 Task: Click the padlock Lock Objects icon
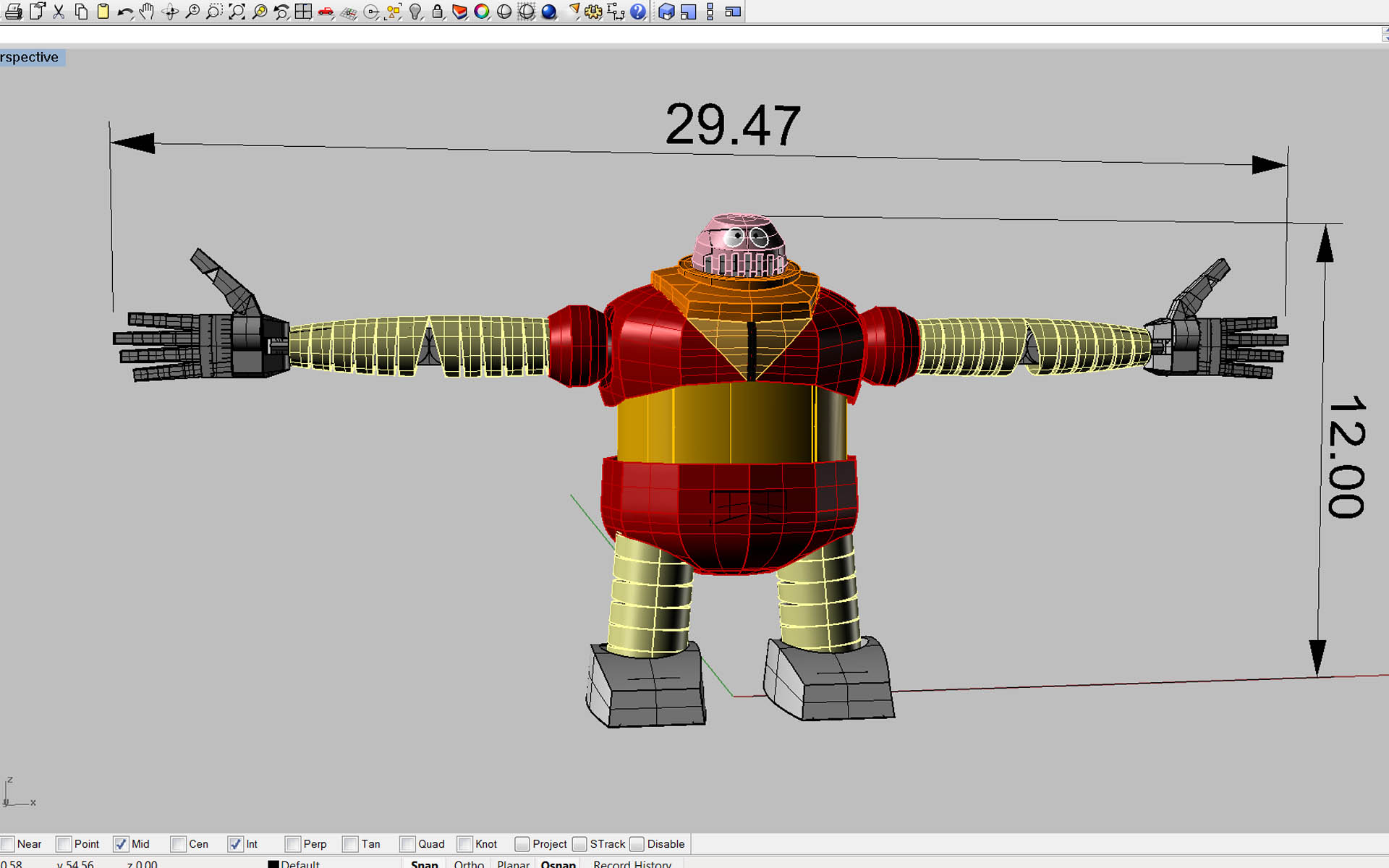point(438,12)
